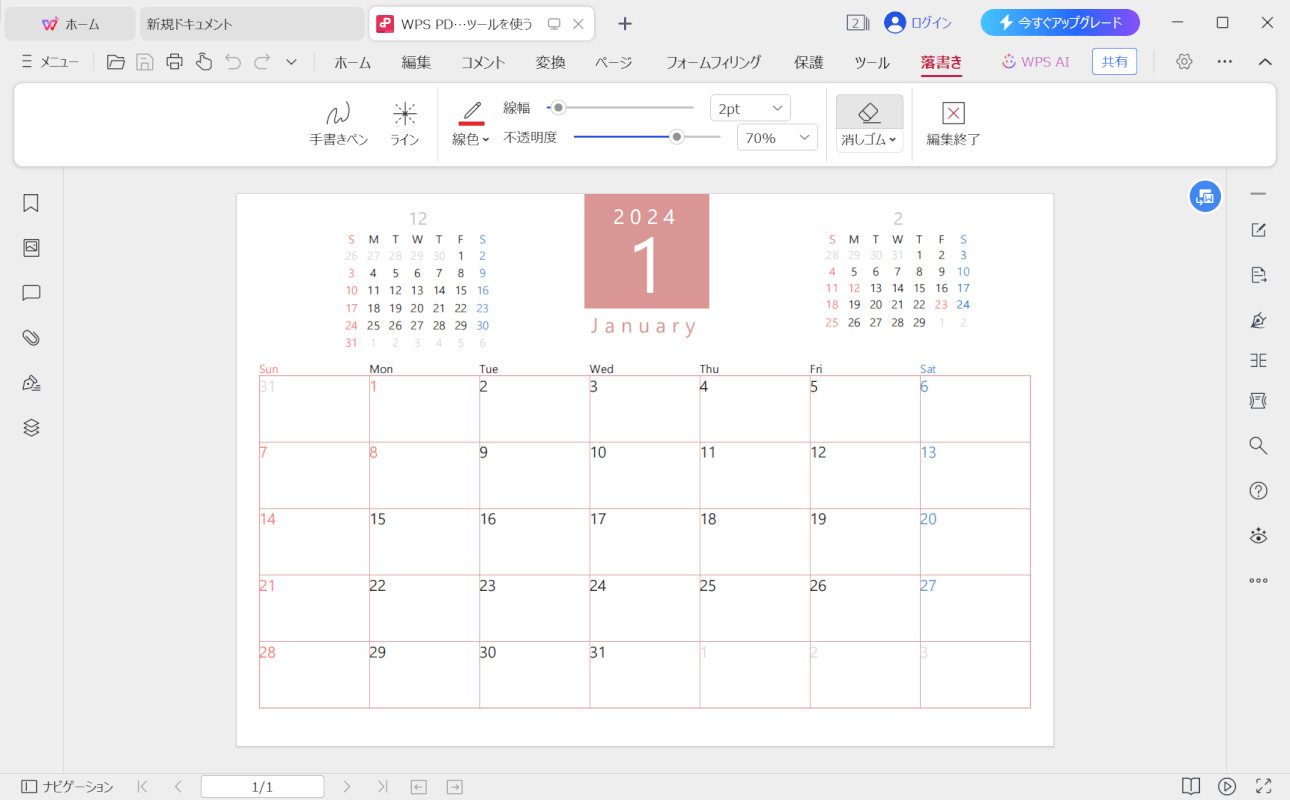Open the three-dots more options in the title toolbar
Screen dimensions: 1290x800
point(1225,62)
